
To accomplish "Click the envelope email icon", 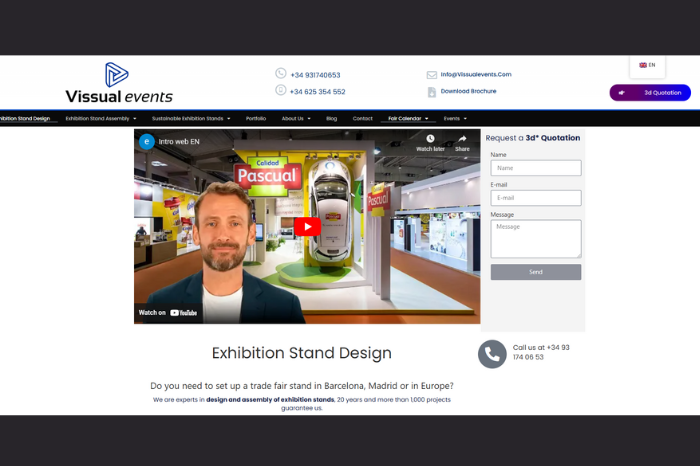I will [x=432, y=75].
